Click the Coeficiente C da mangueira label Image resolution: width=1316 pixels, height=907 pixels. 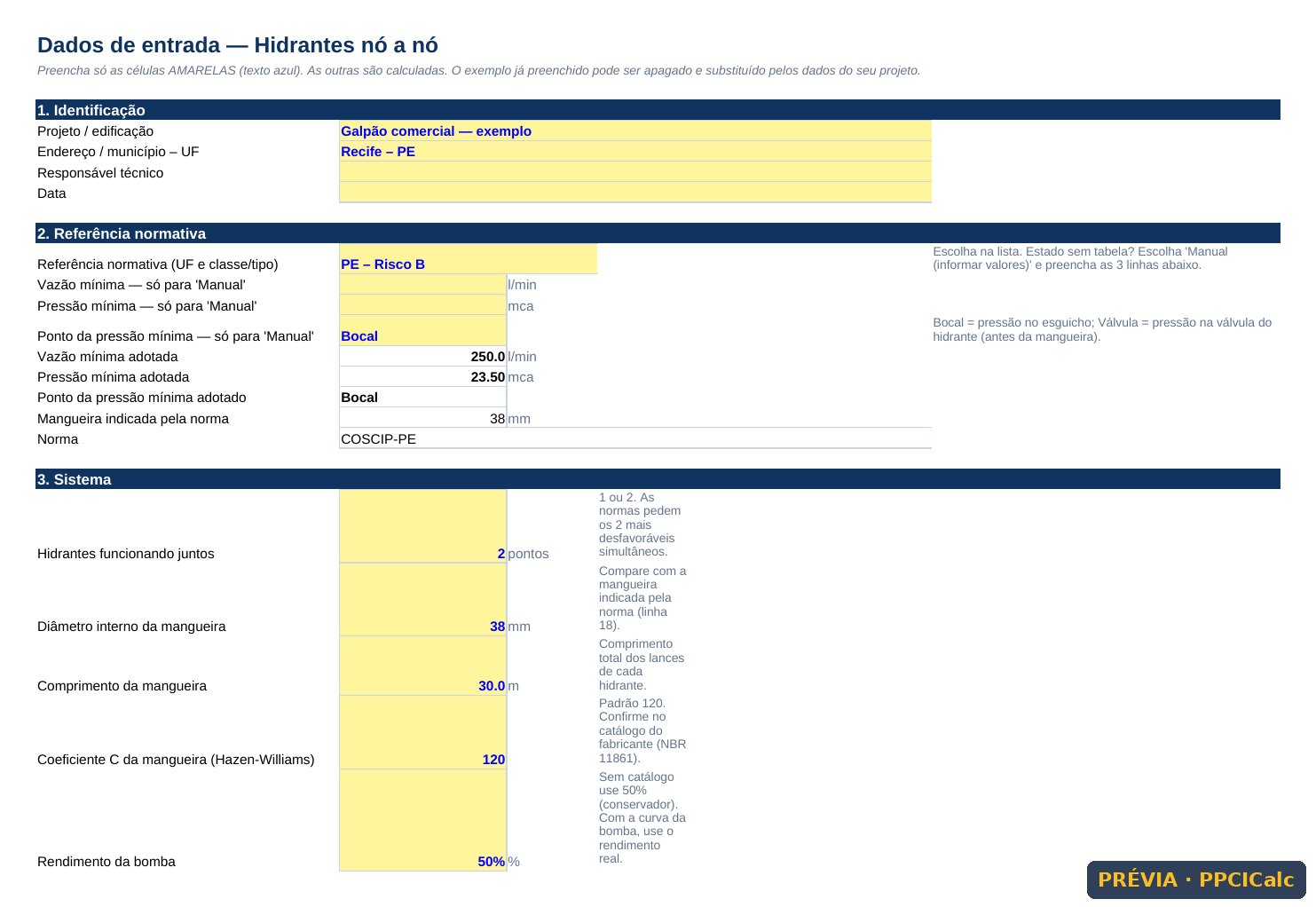pos(176,760)
